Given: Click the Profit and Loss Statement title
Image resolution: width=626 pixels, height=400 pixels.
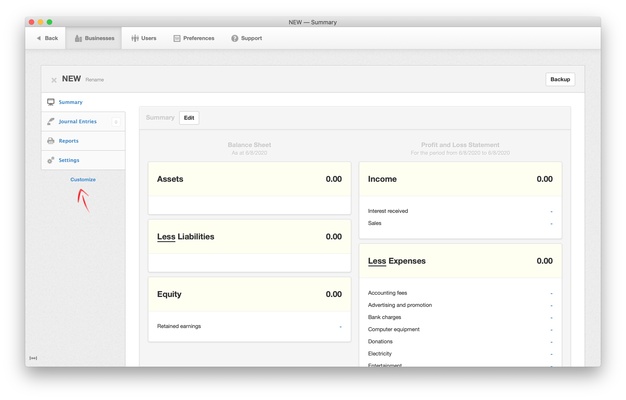Looking at the screenshot, I should pyautogui.click(x=460, y=145).
